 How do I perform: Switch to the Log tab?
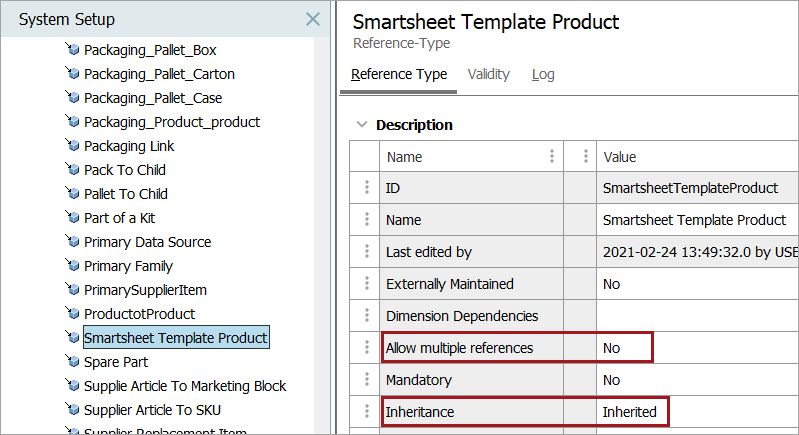[543, 74]
